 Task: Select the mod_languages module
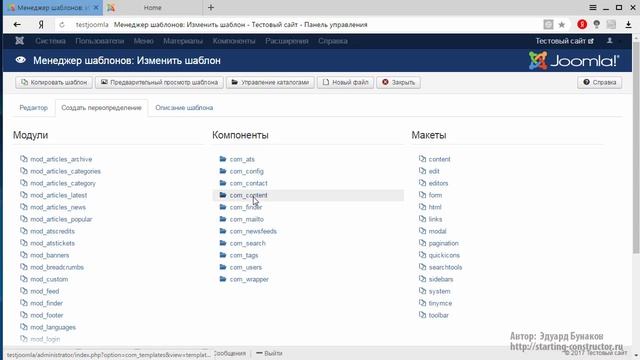pos(53,327)
